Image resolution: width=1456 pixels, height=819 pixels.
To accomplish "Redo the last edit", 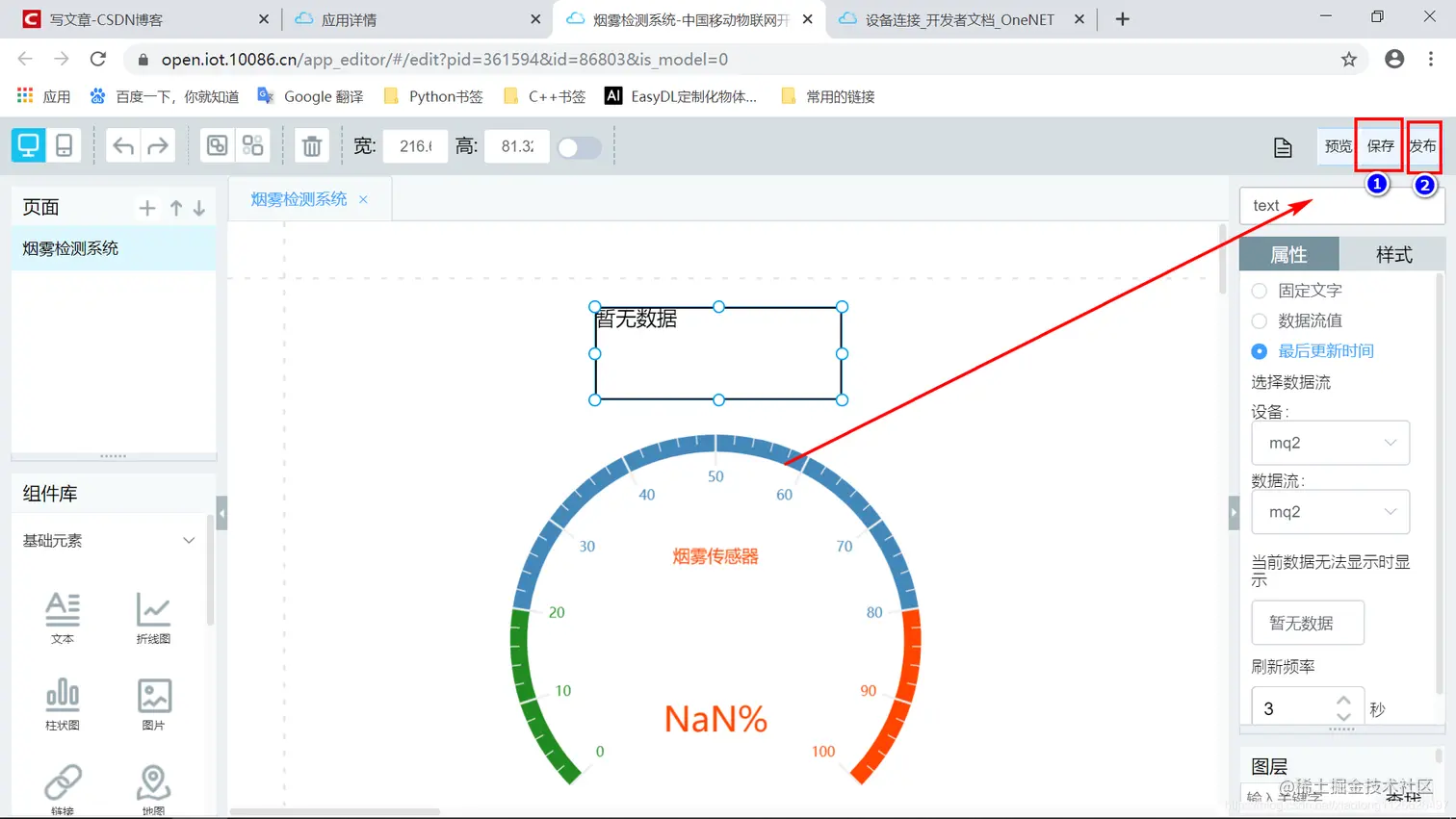I will point(158,146).
